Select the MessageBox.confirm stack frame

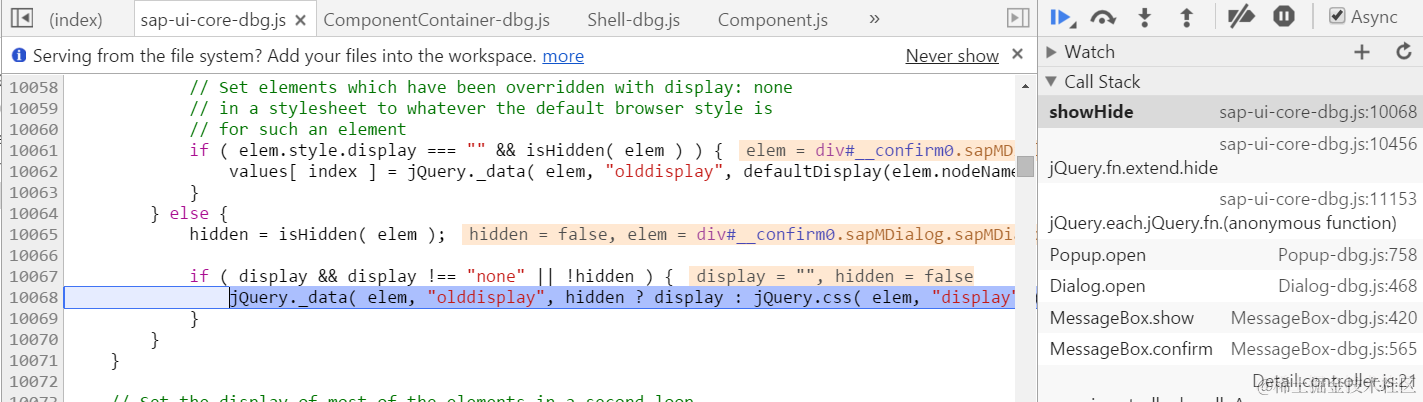tap(1230, 349)
